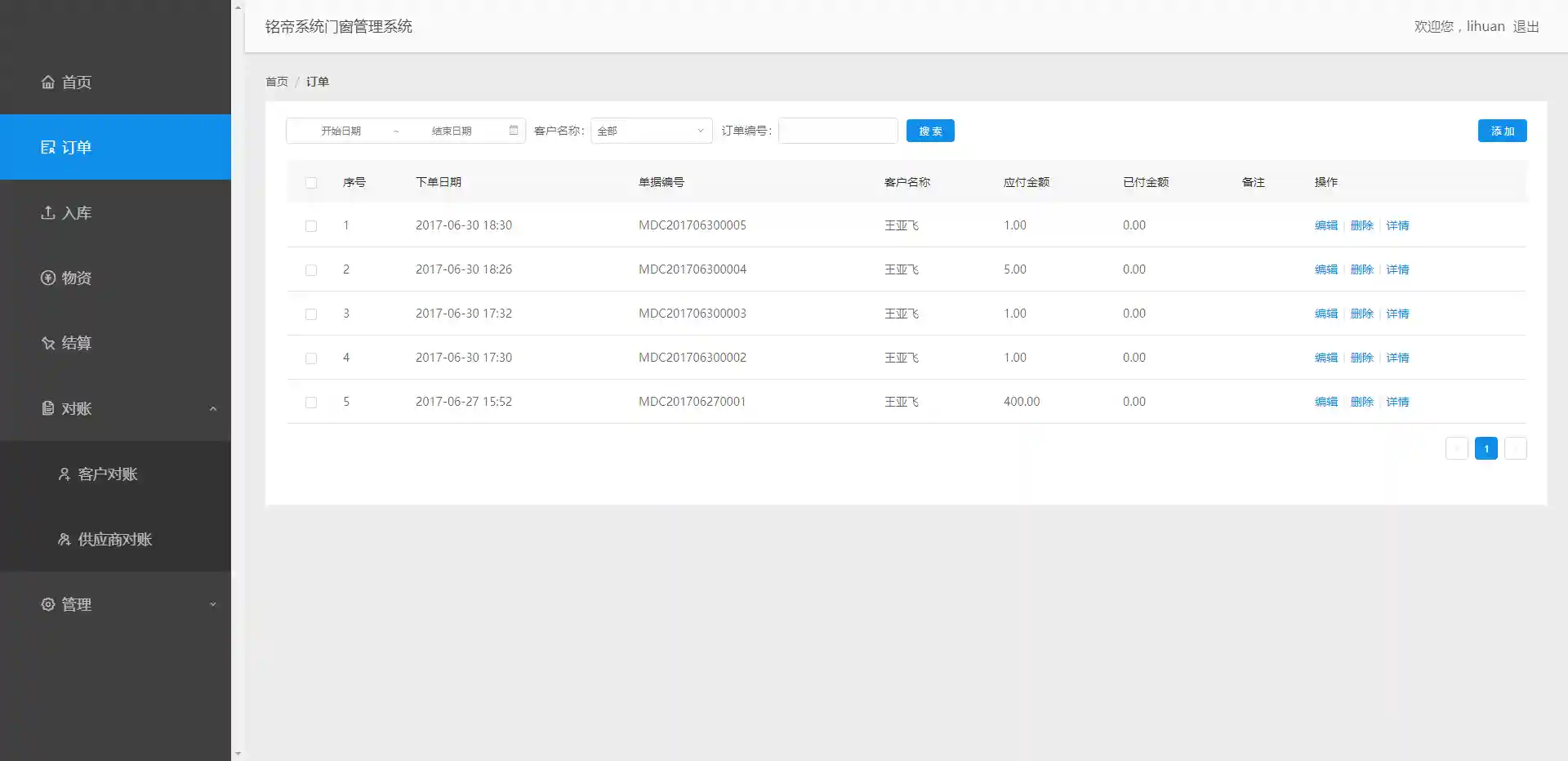Image resolution: width=1568 pixels, height=761 pixels.
Task: Check the box for order MDC201706300005
Action: tap(311, 226)
